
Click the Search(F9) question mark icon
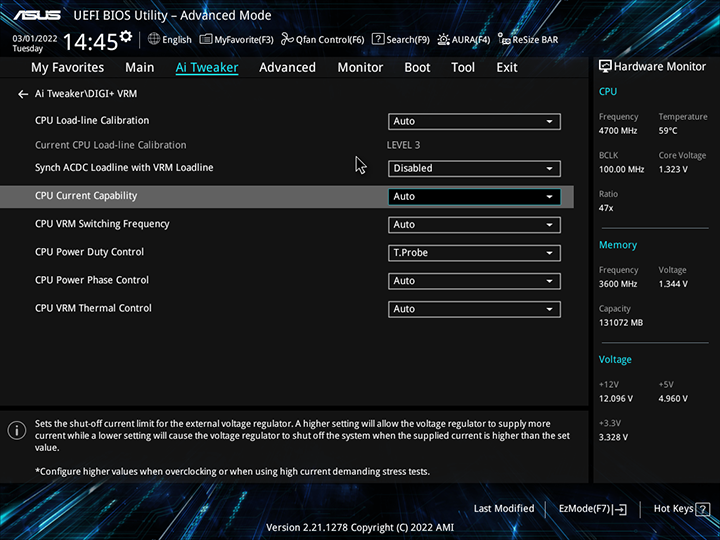pyautogui.click(x=378, y=40)
